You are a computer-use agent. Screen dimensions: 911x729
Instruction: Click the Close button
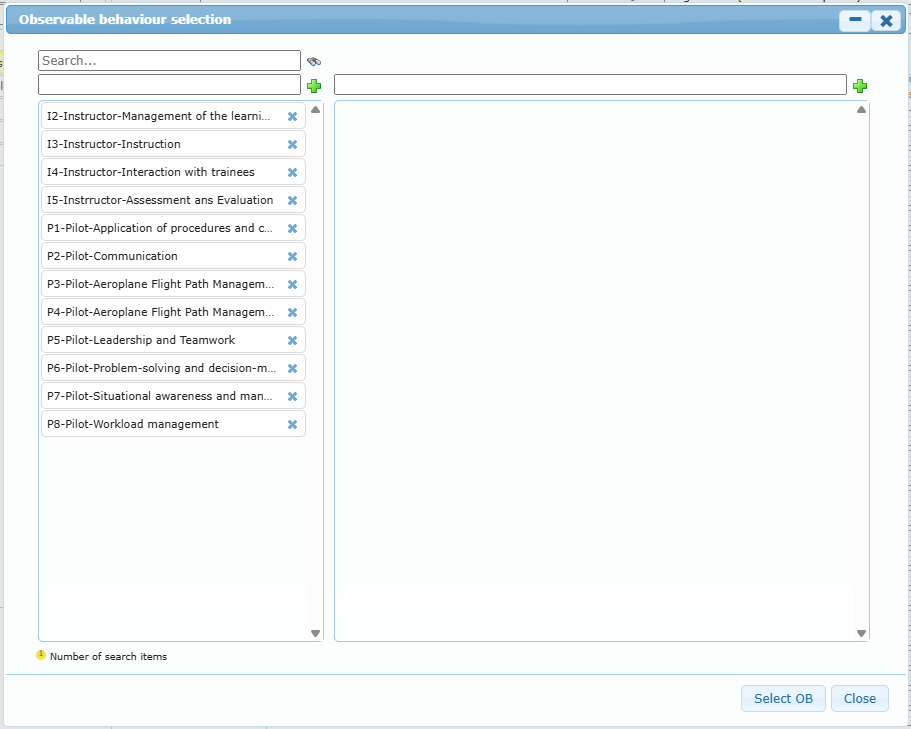point(860,698)
